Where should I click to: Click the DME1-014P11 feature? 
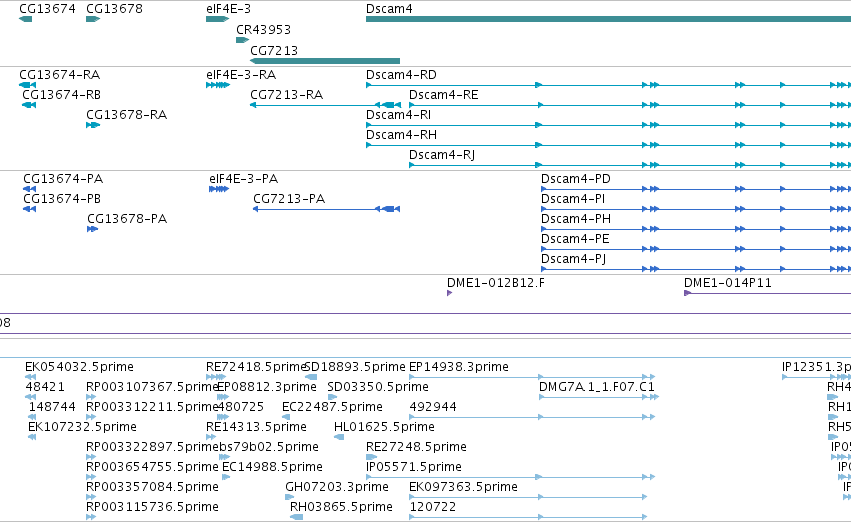[x=767, y=294]
